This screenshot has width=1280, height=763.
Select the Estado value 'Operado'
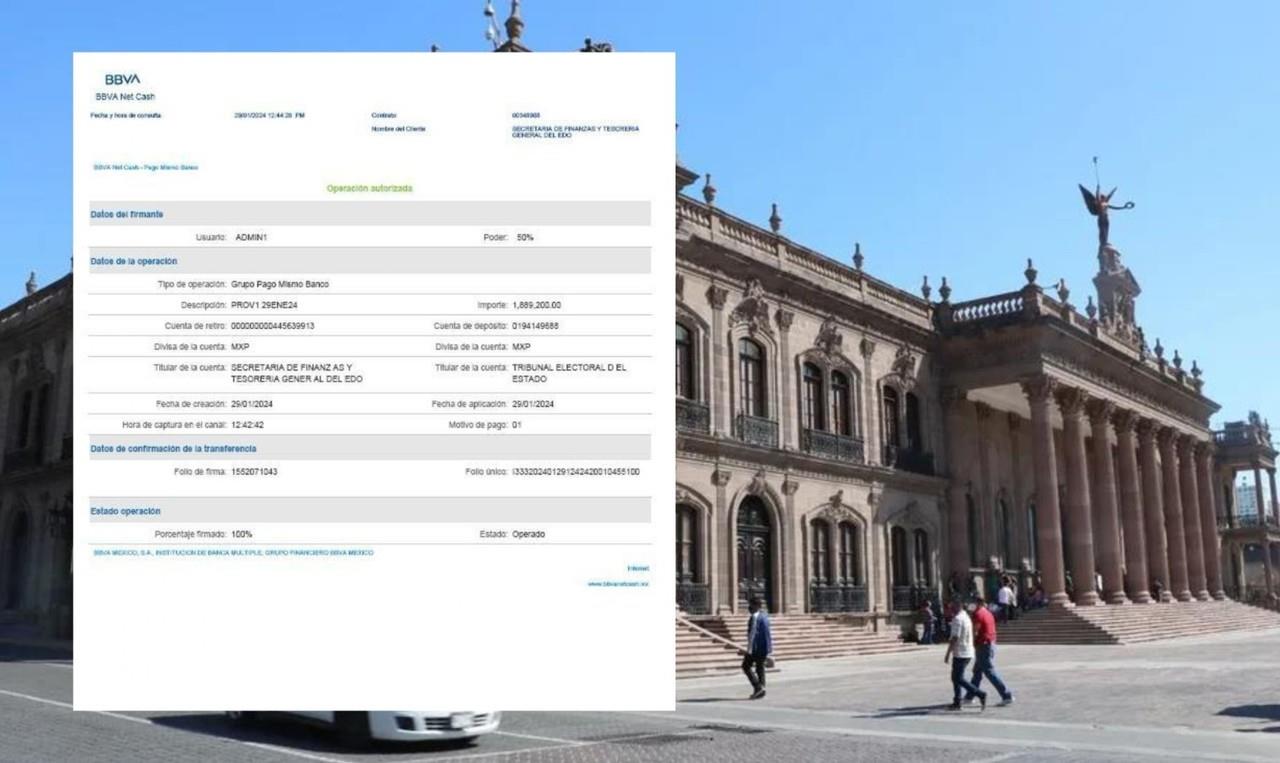coord(528,534)
